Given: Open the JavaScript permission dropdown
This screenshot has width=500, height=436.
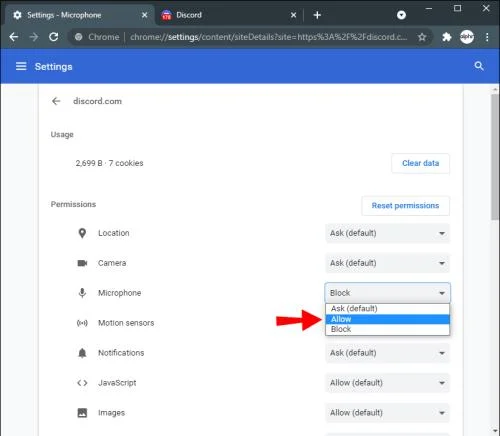Looking at the screenshot, I should pyautogui.click(x=387, y=383).
